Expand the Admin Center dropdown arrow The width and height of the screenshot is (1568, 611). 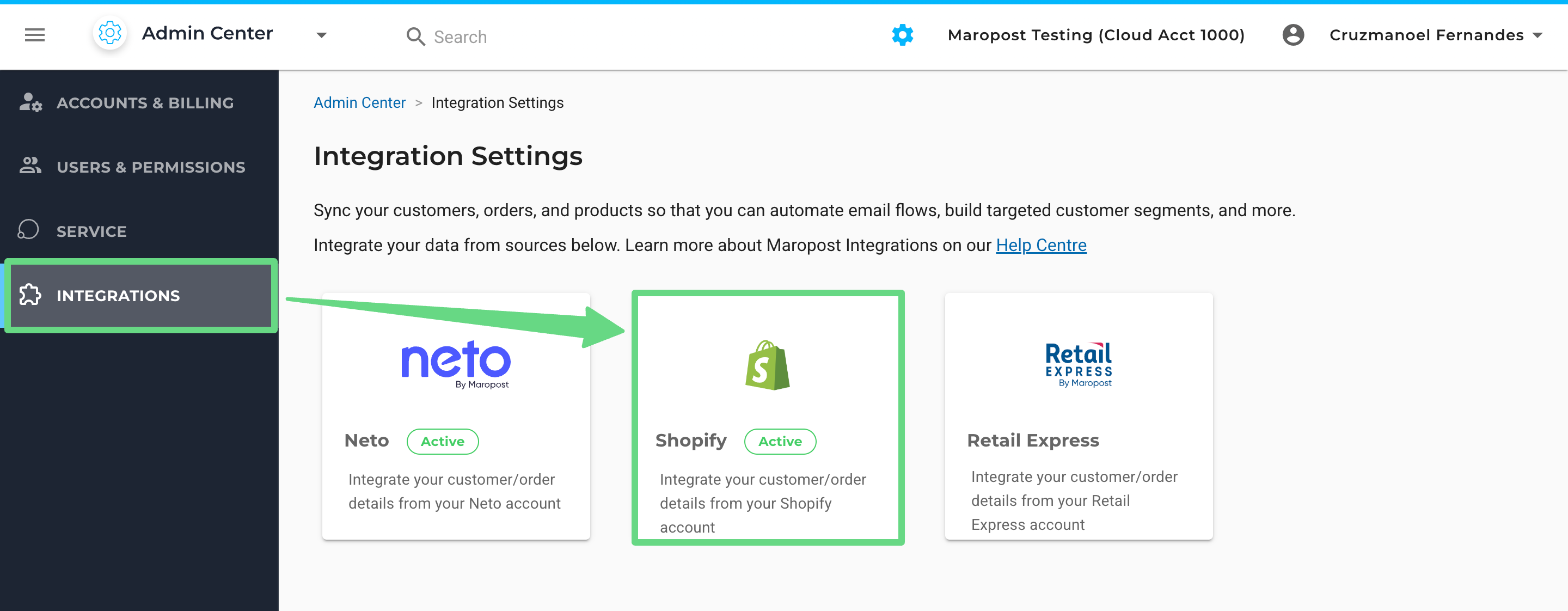click(x=321, y=35)
